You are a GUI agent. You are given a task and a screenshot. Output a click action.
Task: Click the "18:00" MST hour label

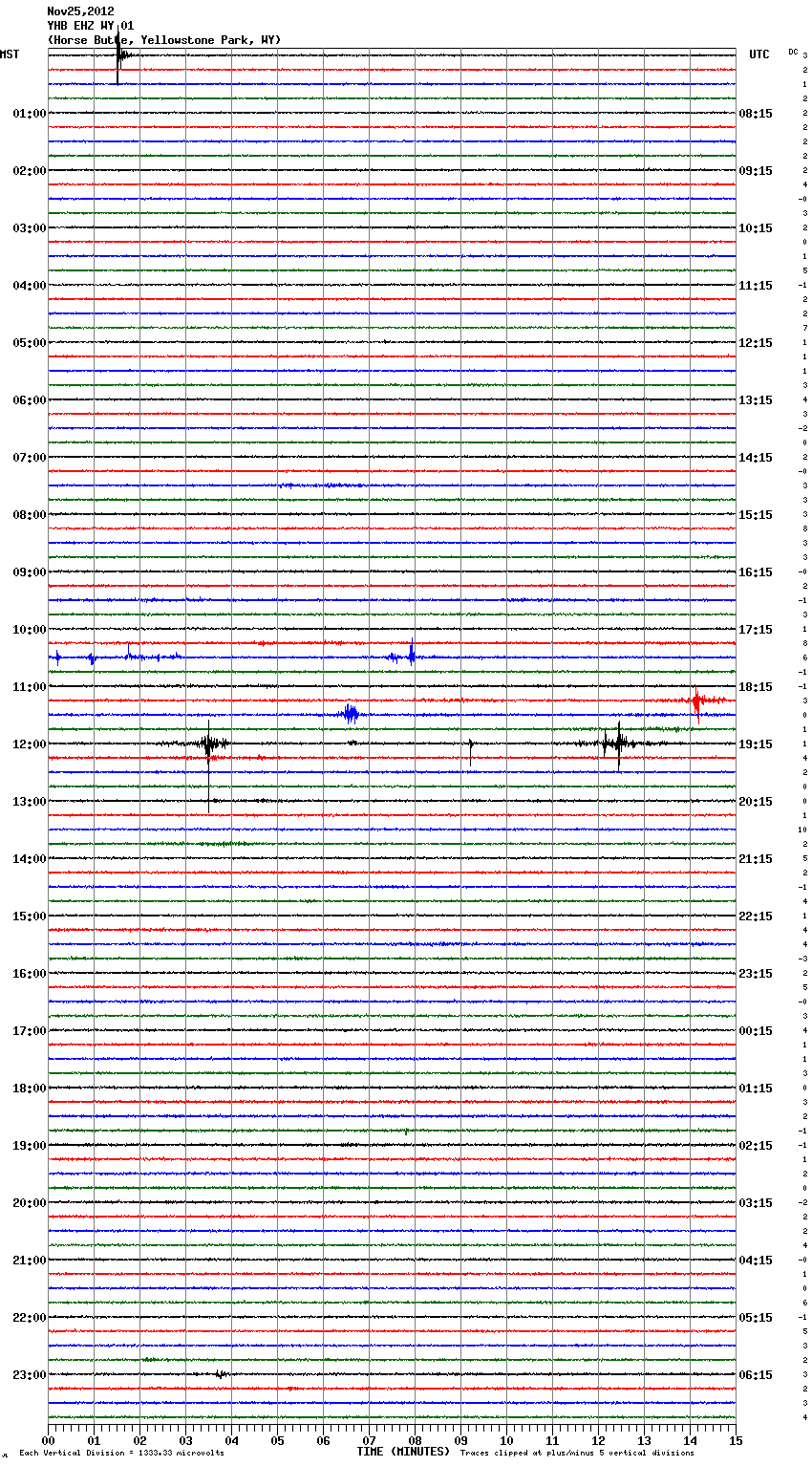[x=30, y=1089]
